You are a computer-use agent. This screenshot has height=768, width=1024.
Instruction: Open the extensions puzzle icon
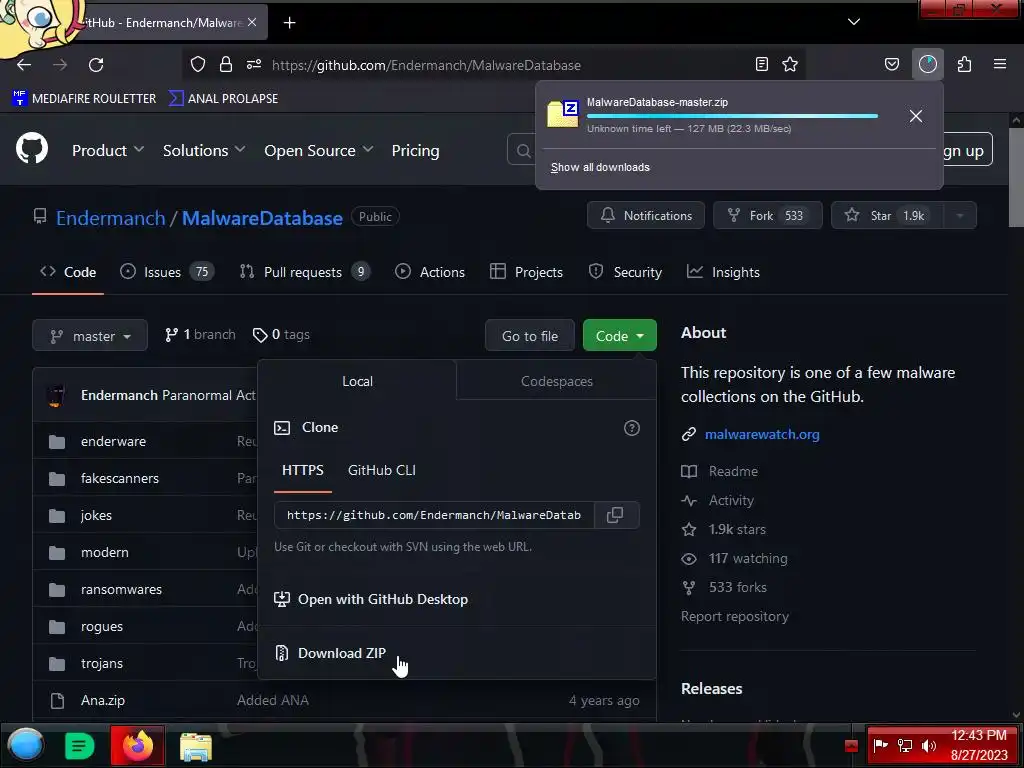[x=964, y=64]
